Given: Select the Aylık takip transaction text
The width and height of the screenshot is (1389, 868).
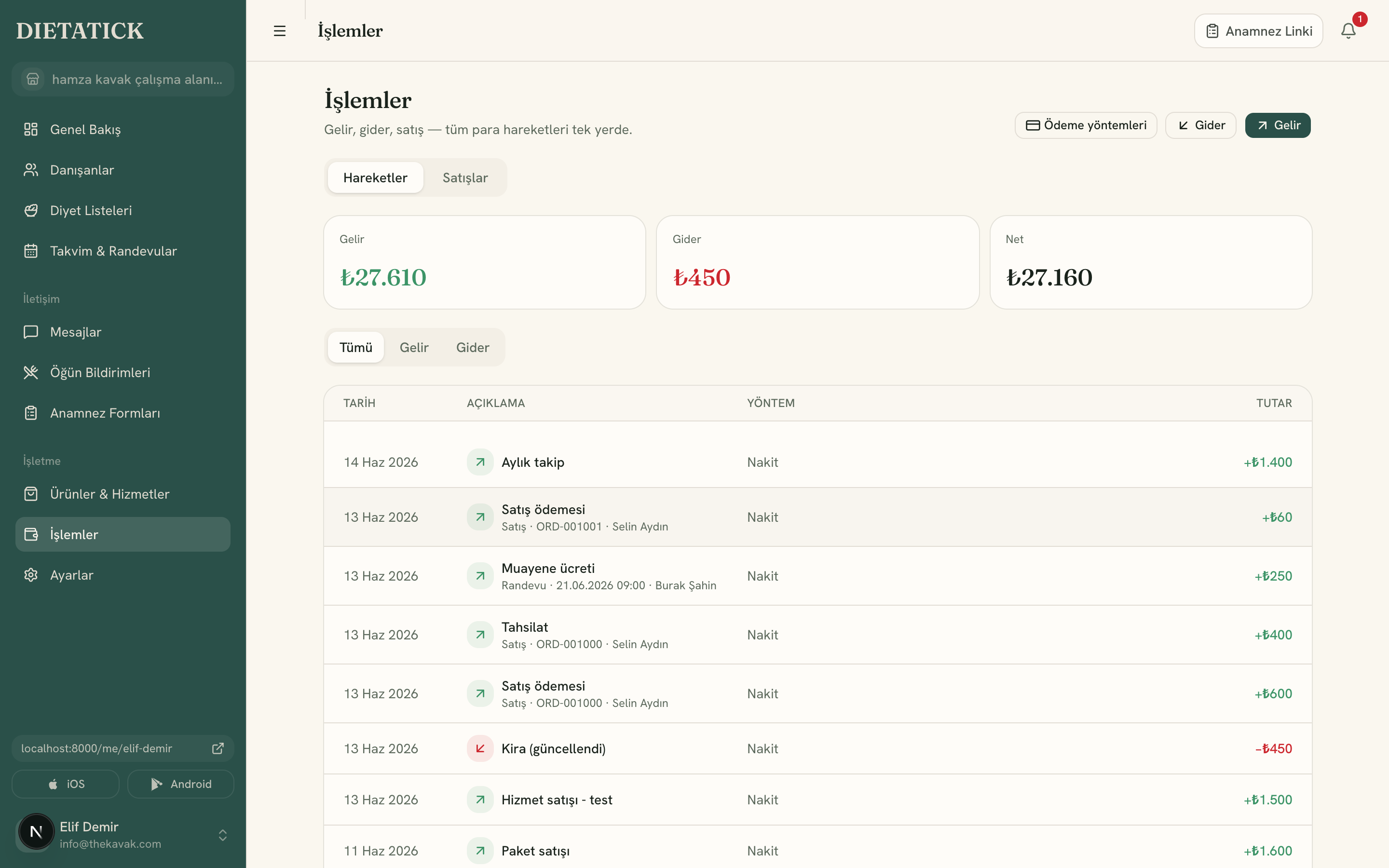Looking at the screenshot, I should [x=532, y=462].
